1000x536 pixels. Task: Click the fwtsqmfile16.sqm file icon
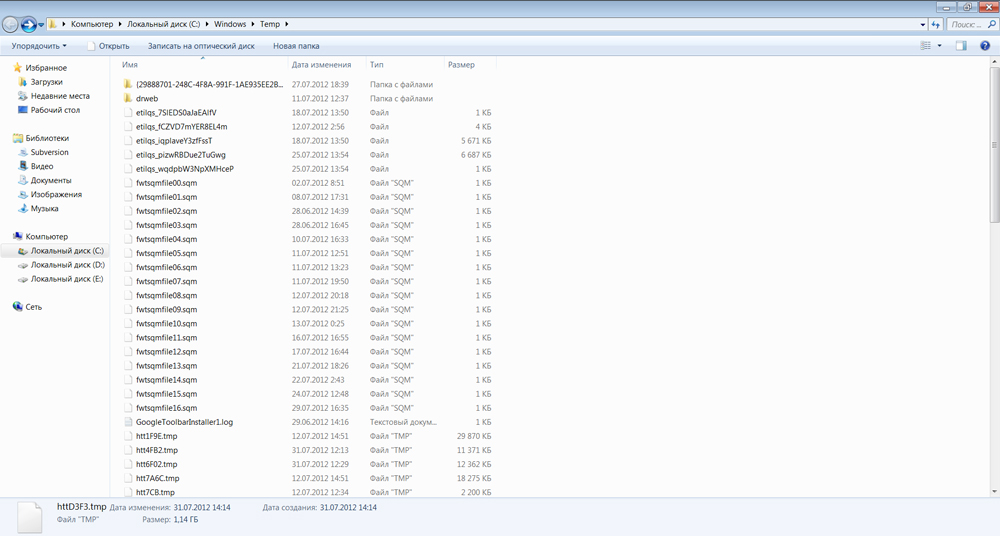pyautogui.click(x=128, y=408)
